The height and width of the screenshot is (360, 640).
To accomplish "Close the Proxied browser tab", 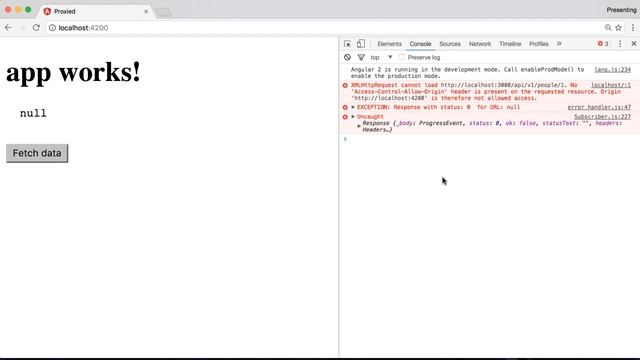I will coord(146,11).
